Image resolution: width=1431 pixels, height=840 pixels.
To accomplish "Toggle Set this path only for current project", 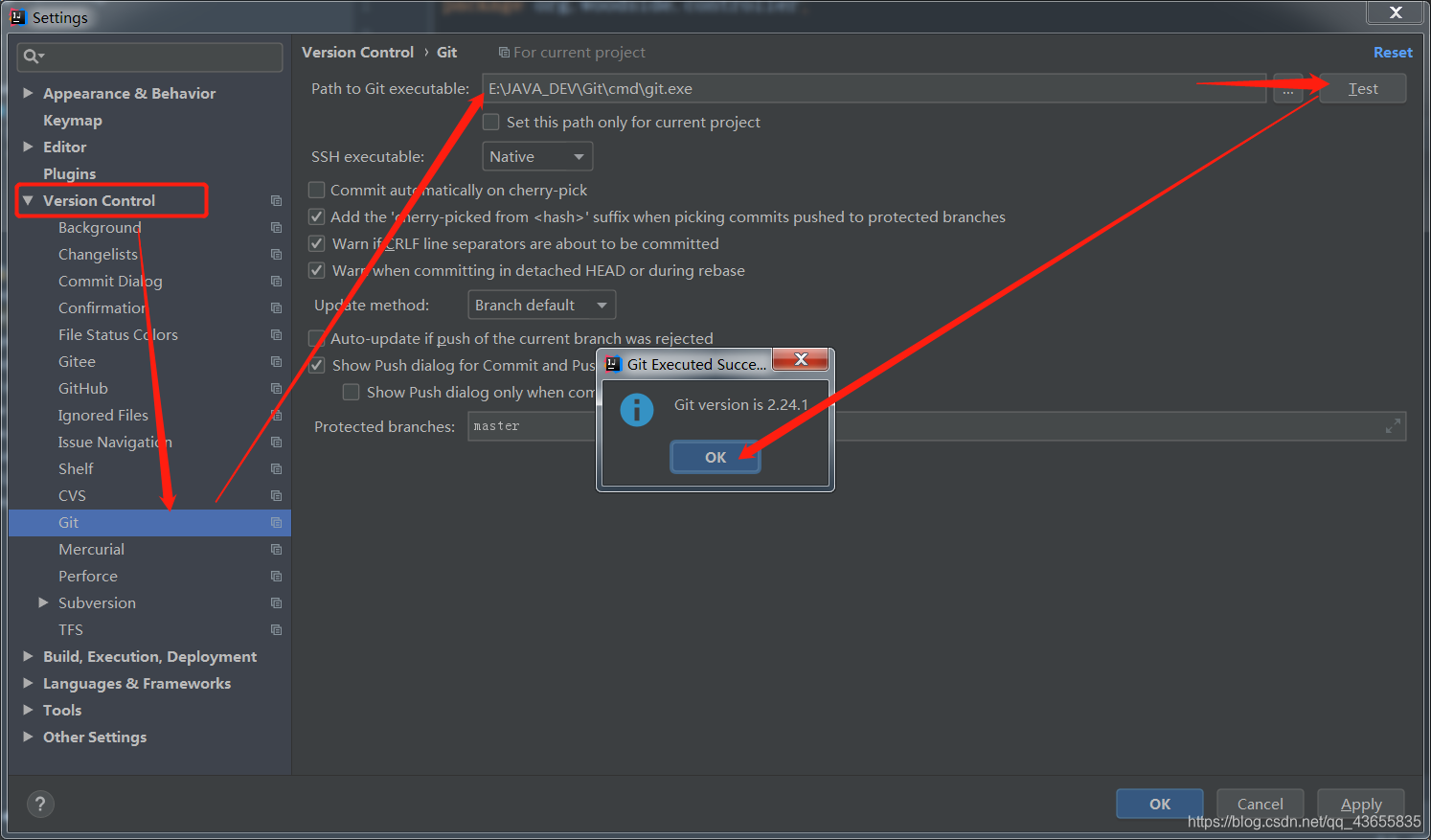I will pyautogui.click(x=491, y=123).
